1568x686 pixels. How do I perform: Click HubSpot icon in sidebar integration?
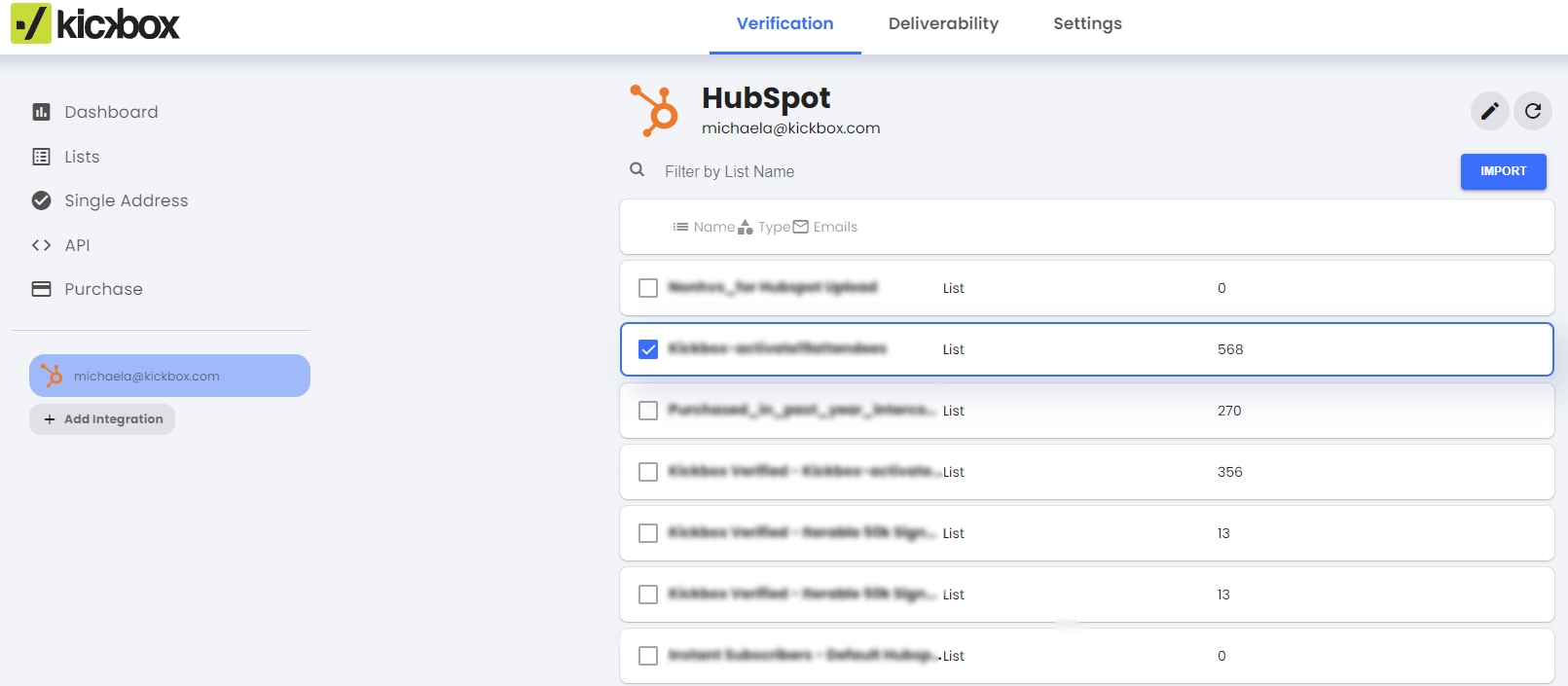click(x=52, y=376)
